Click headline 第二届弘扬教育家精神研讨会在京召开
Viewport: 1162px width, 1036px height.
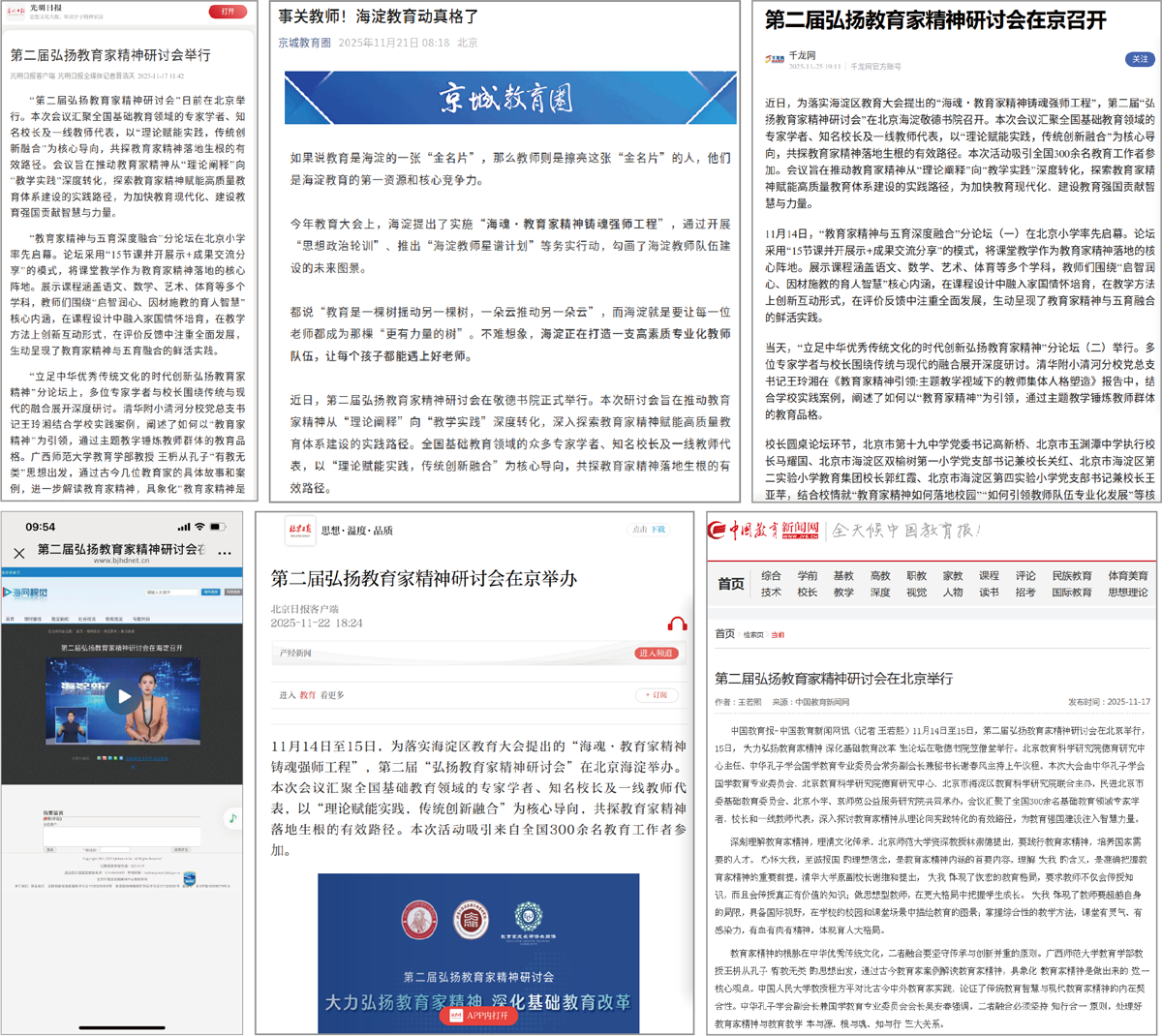click(x=935, y=20)
